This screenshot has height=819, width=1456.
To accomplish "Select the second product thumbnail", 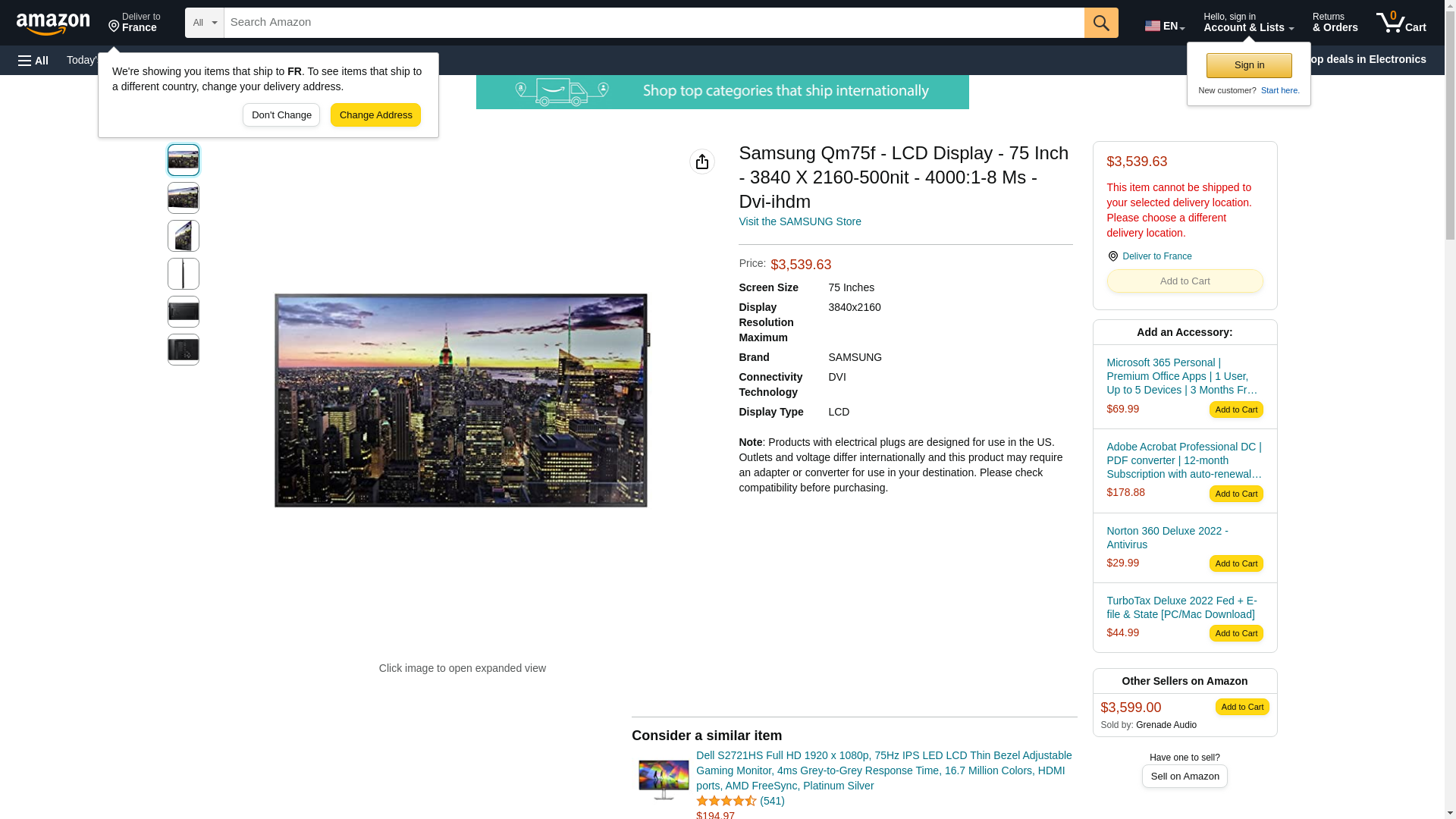I will click(x=183, y=198).
